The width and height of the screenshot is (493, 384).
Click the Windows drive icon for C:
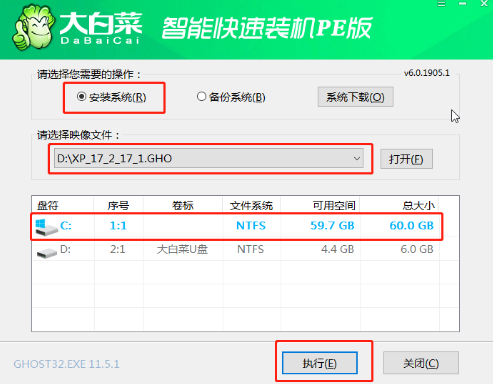click(46, 227)
